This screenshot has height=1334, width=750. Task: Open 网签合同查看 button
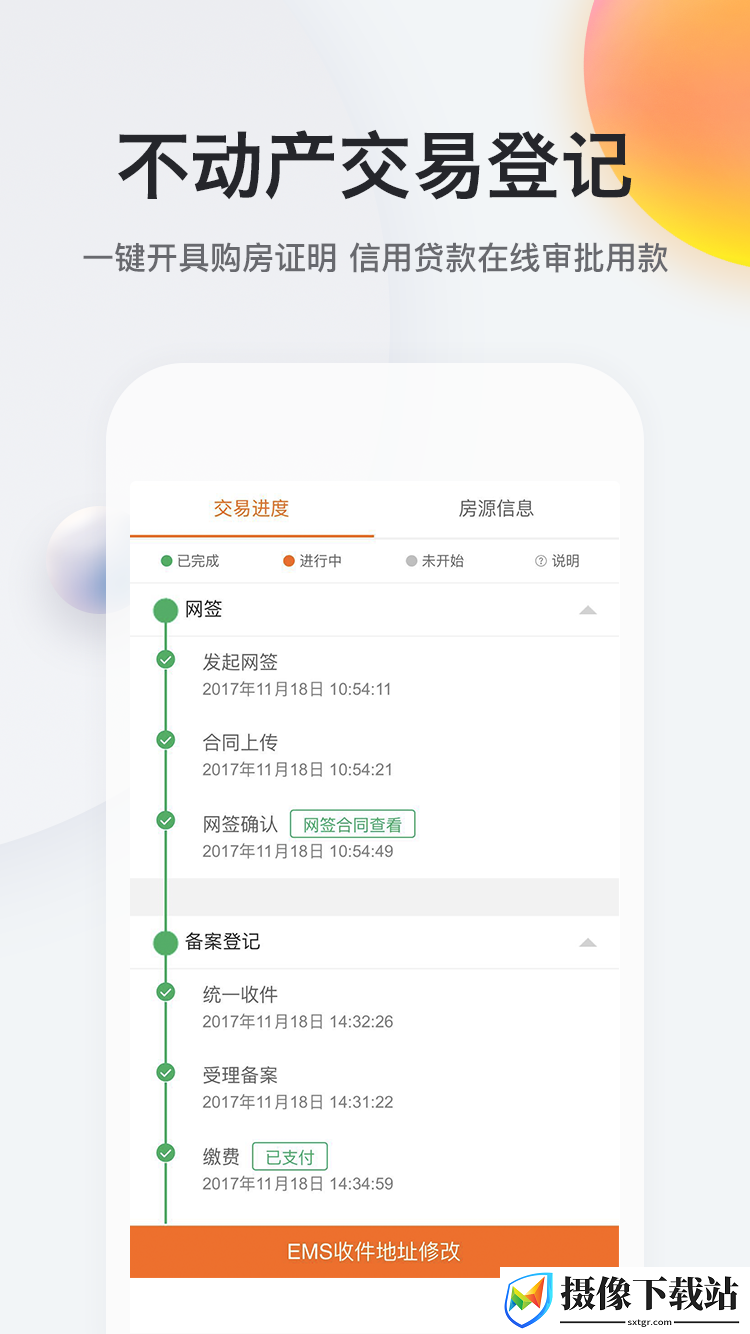pyautogui.click(x=352, y=825)
